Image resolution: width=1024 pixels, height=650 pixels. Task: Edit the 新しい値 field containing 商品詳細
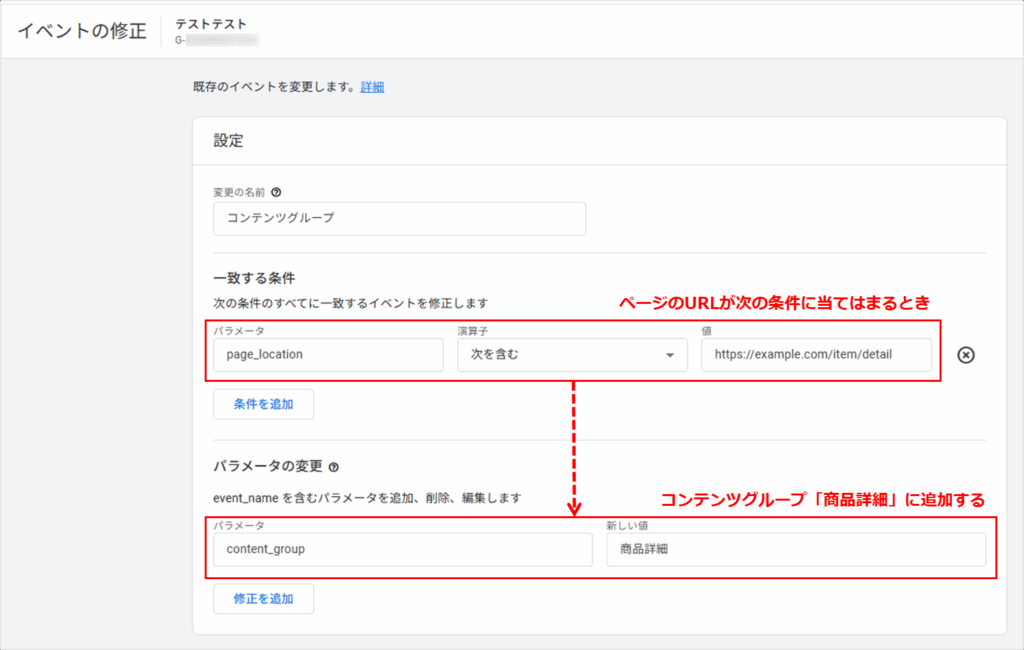[795, 549]
